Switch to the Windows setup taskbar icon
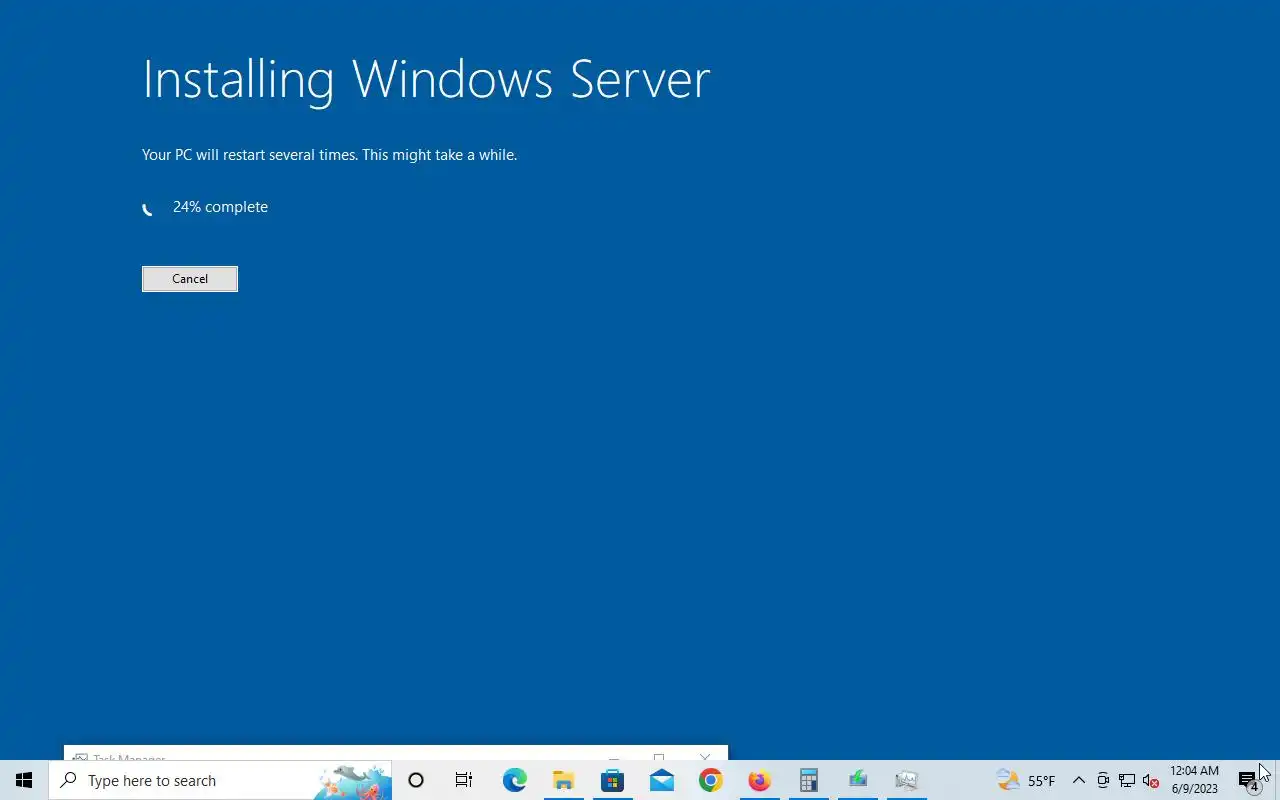 [x=857, y=780]
